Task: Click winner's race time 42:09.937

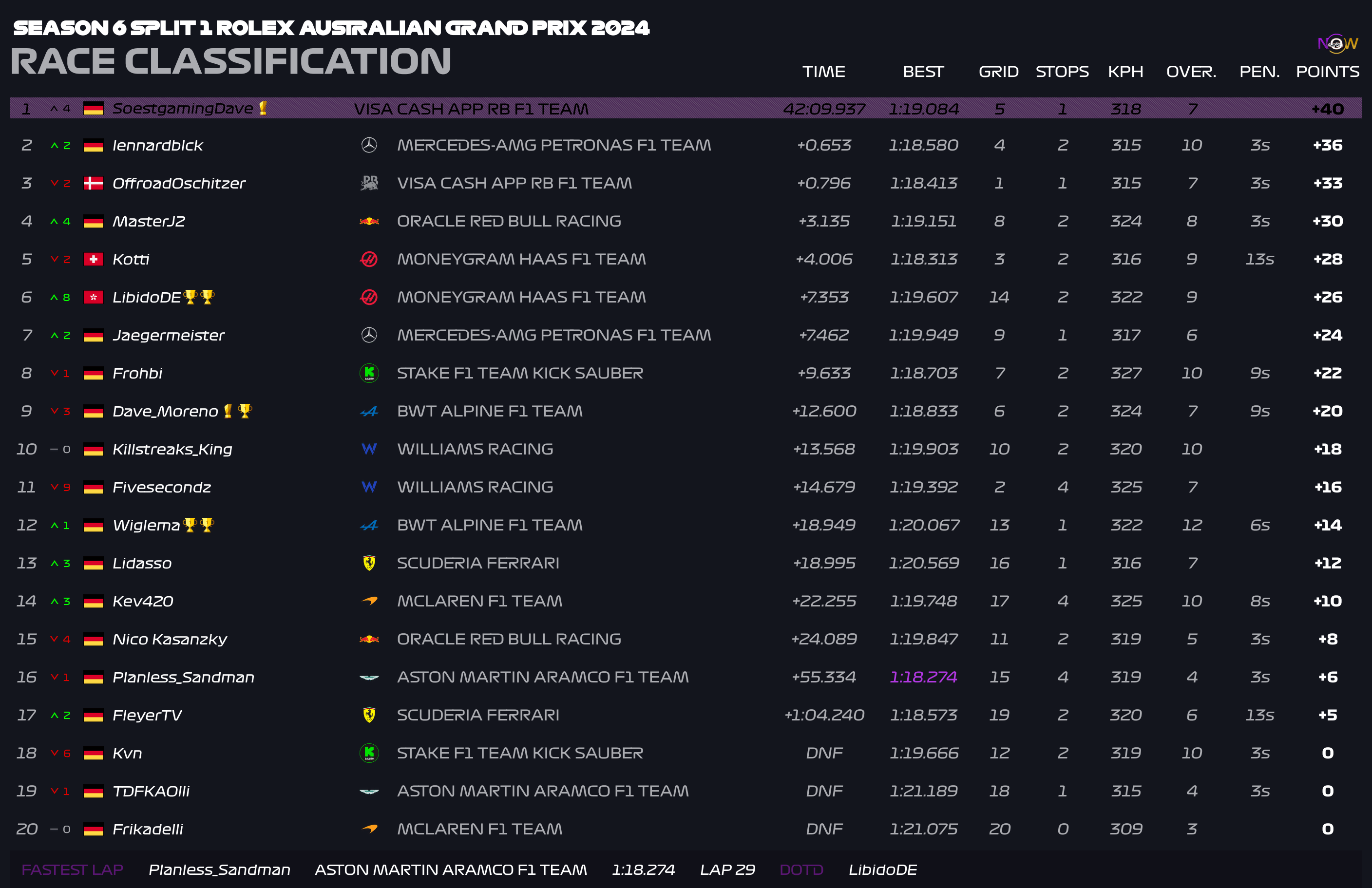Action: coord(824,109)
